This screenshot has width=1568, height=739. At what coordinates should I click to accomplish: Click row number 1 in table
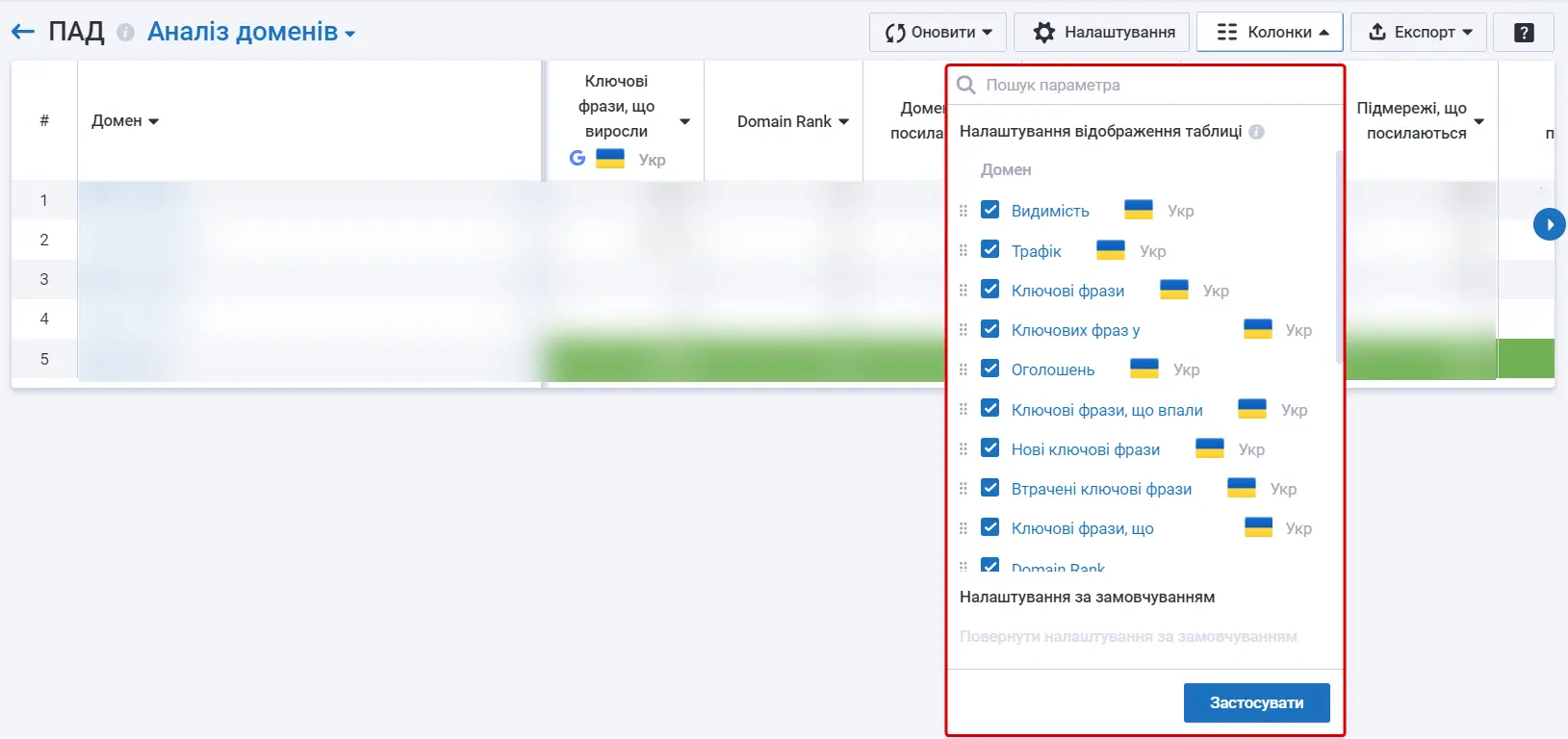click(44, 200)
